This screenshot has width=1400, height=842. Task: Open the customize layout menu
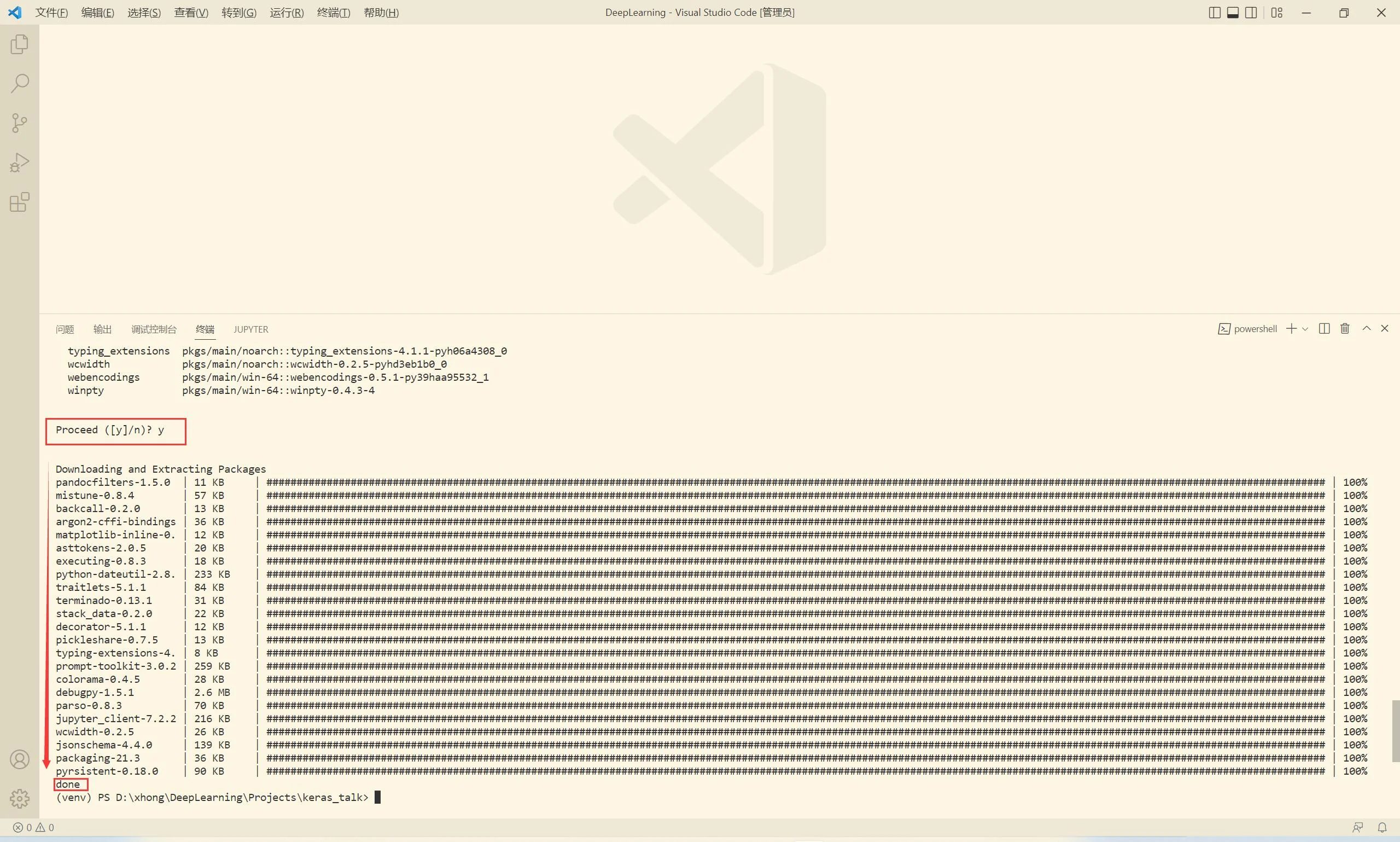[1276, 13]
